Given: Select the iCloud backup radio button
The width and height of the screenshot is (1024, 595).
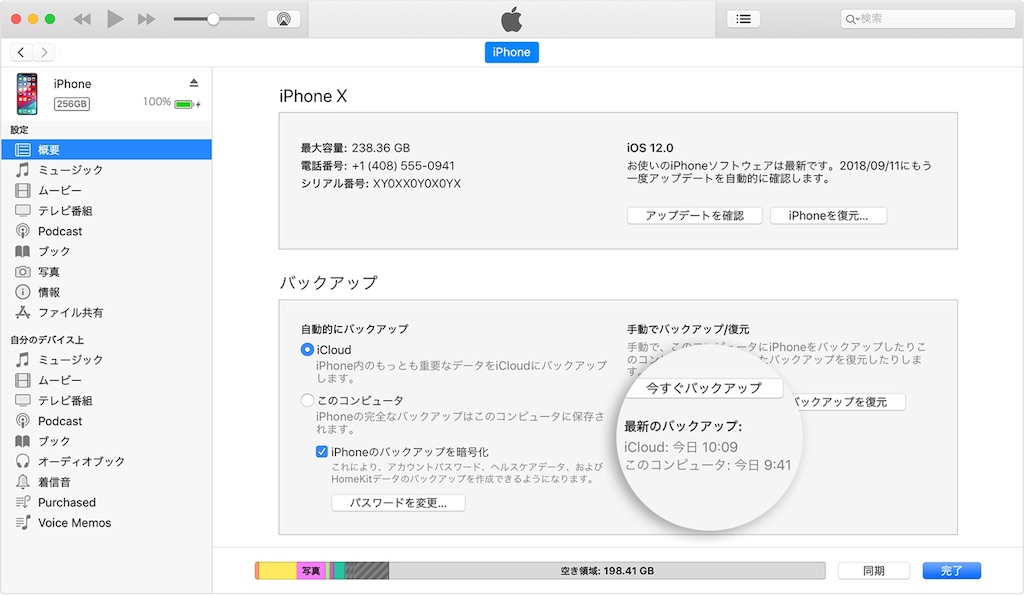Looking at the screenshot, I should click(x=307, y=349).
